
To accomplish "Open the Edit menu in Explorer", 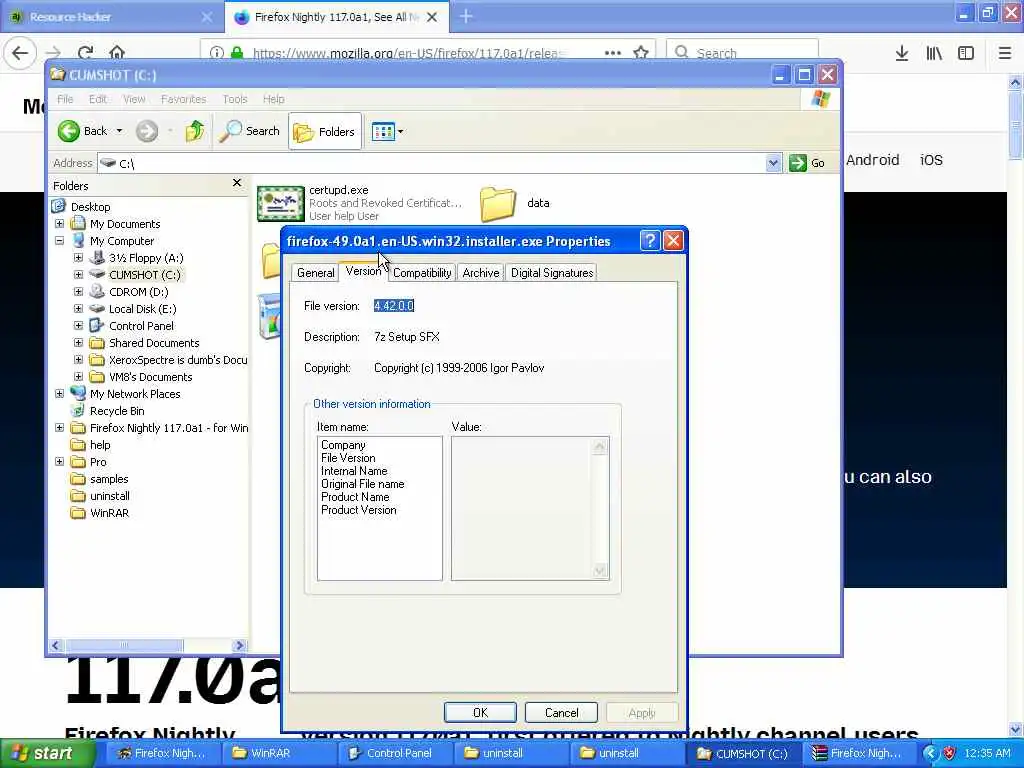I will pyautogui.click(x=98, y=99).
